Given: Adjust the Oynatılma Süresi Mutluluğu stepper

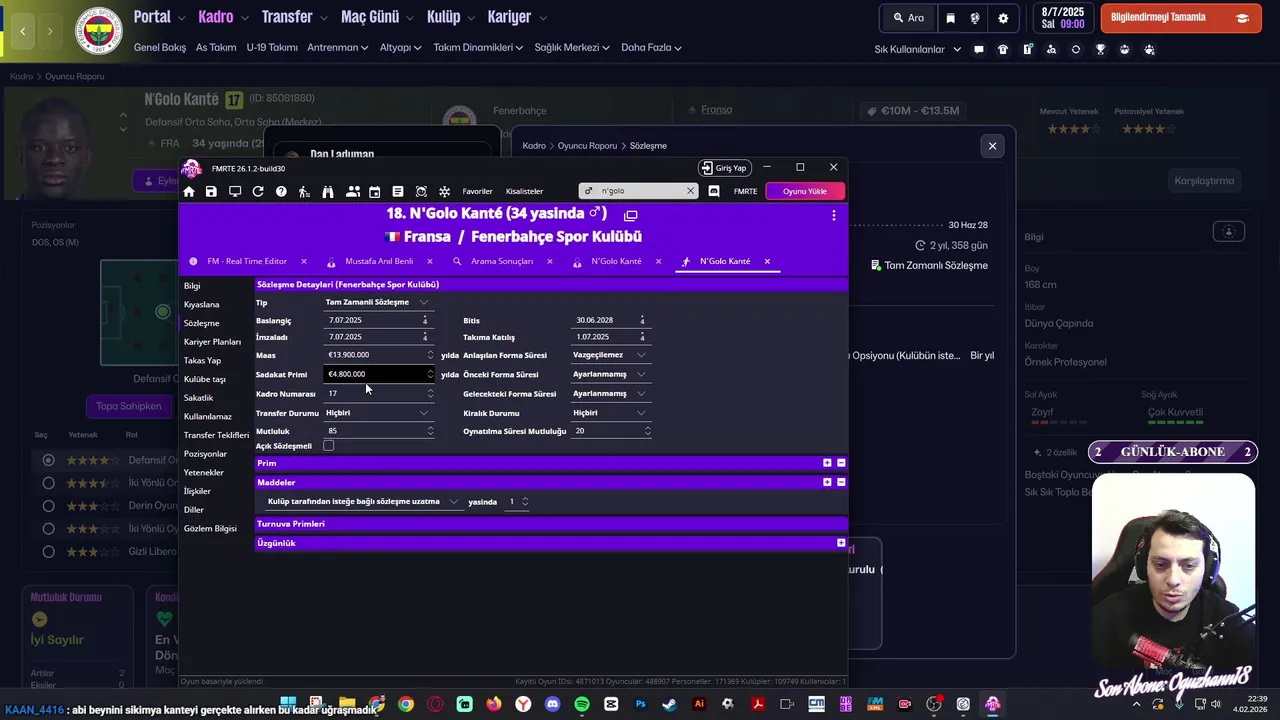Looking at the screenshot, I should coord(647,431).
